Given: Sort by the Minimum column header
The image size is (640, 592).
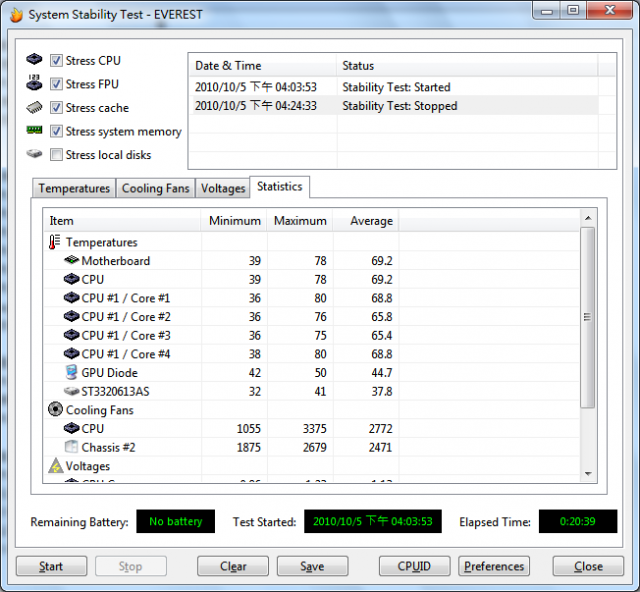Looking at the screenshot, I should coord(234,221).
